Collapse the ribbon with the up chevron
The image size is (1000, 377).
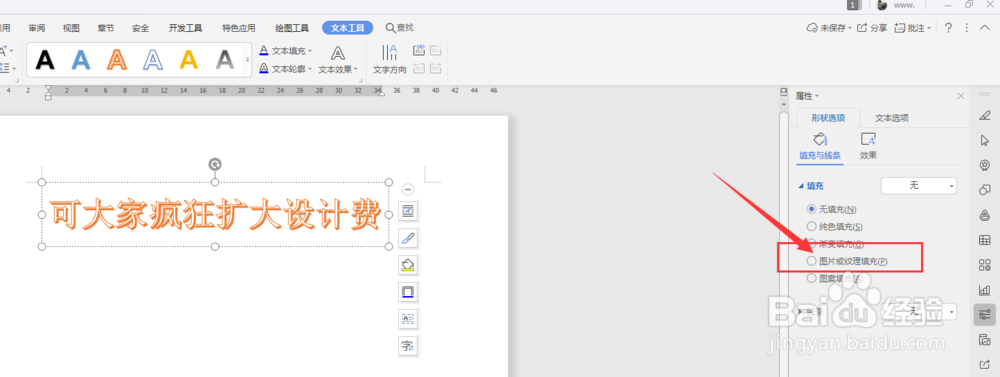[984, 28]
